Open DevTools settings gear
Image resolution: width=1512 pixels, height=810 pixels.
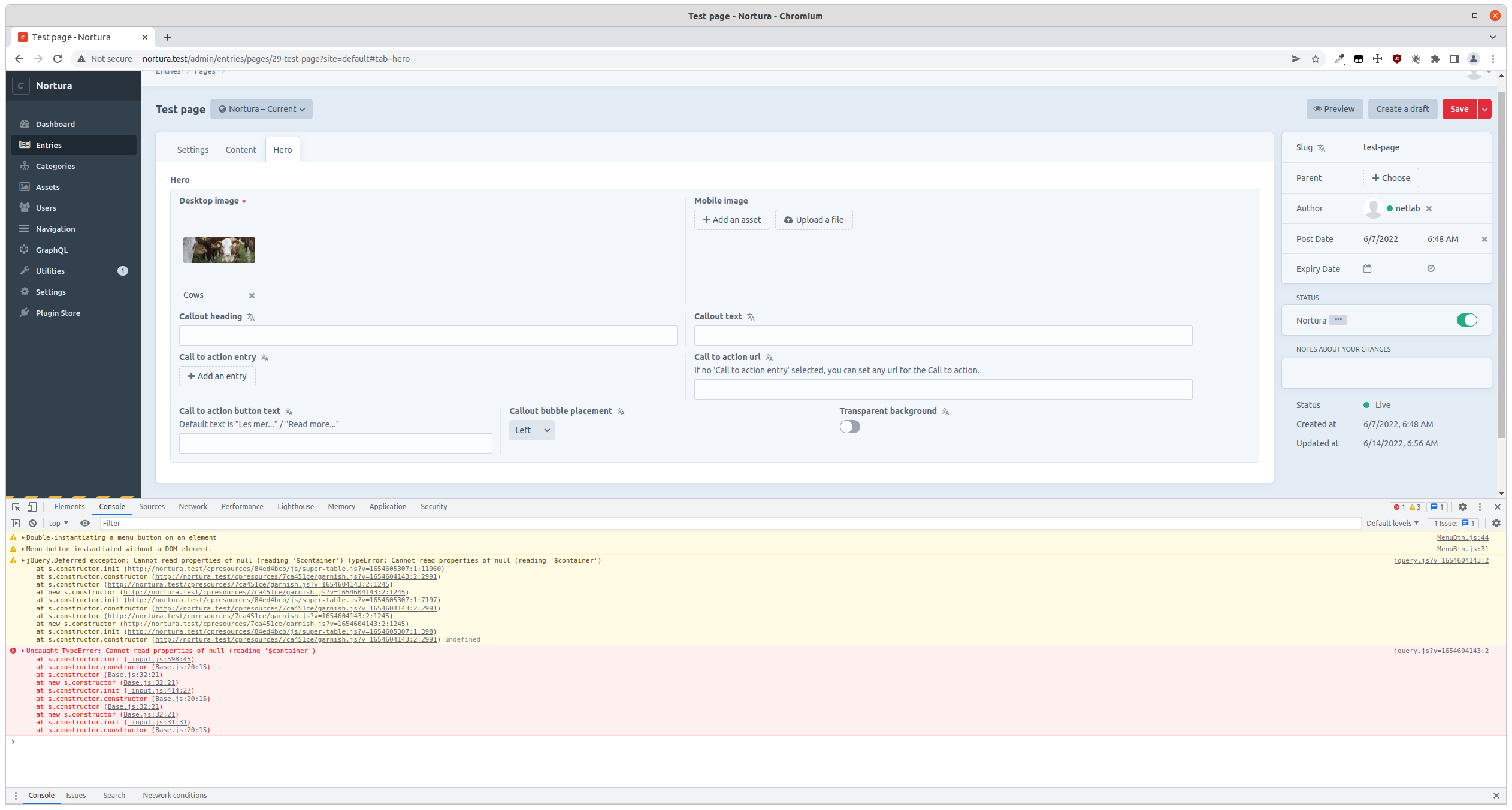click(x=1463, y=506)
